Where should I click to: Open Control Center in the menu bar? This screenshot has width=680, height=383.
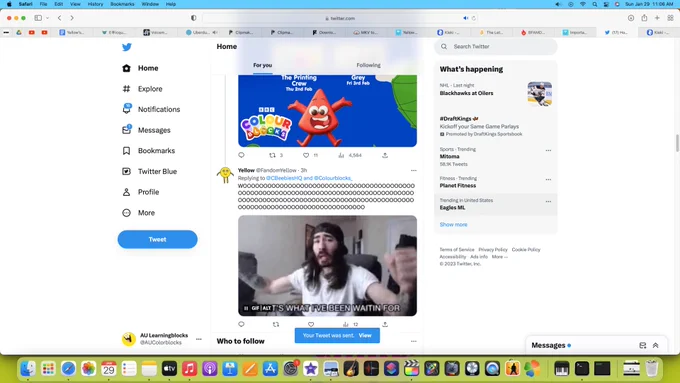pos(605,4)
